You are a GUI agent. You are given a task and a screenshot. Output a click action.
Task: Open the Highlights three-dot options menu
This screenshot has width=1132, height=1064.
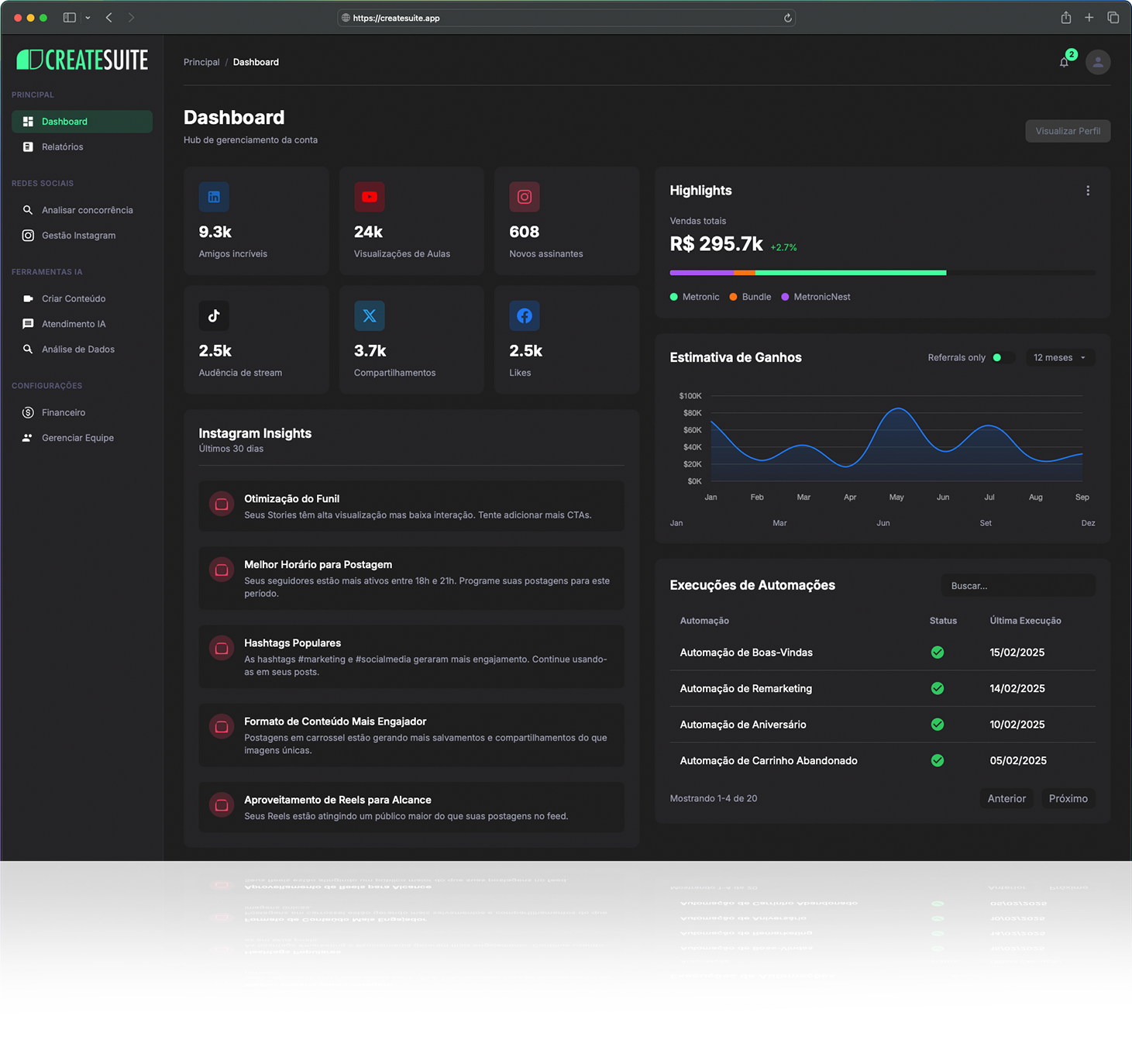[1088, 191]
